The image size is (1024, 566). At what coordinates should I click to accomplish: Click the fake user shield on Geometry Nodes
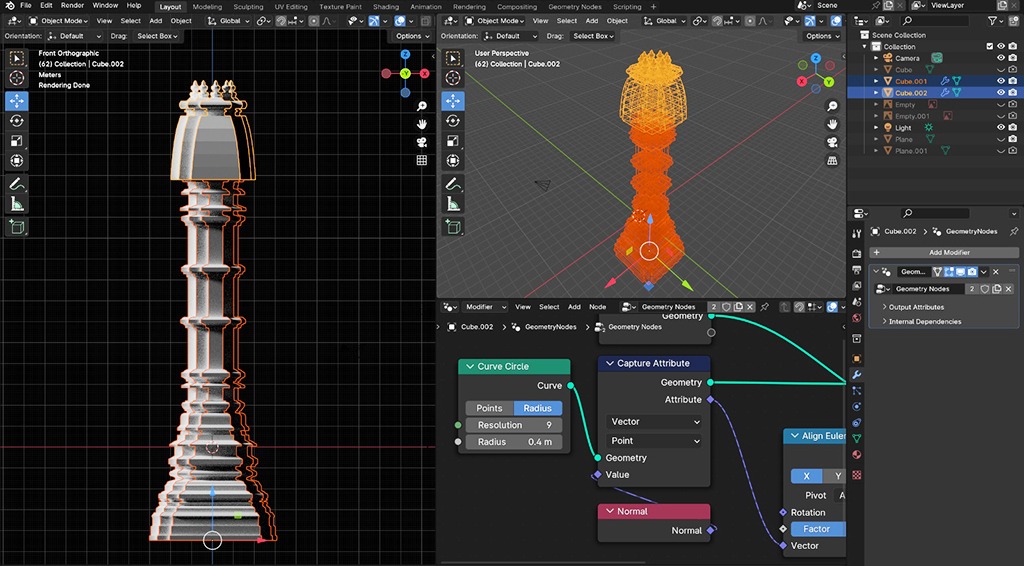tap(985, 289)
